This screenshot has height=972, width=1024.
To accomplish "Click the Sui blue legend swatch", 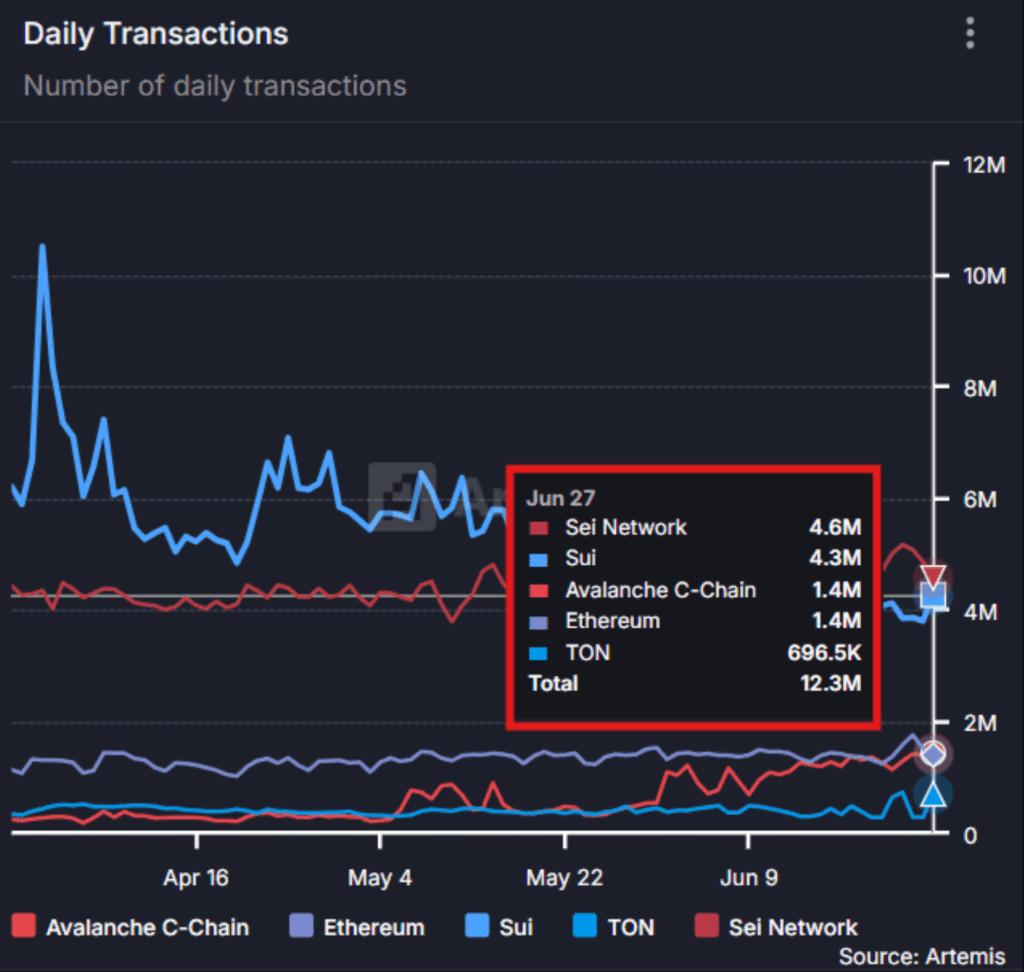I will tap(477, 926).
